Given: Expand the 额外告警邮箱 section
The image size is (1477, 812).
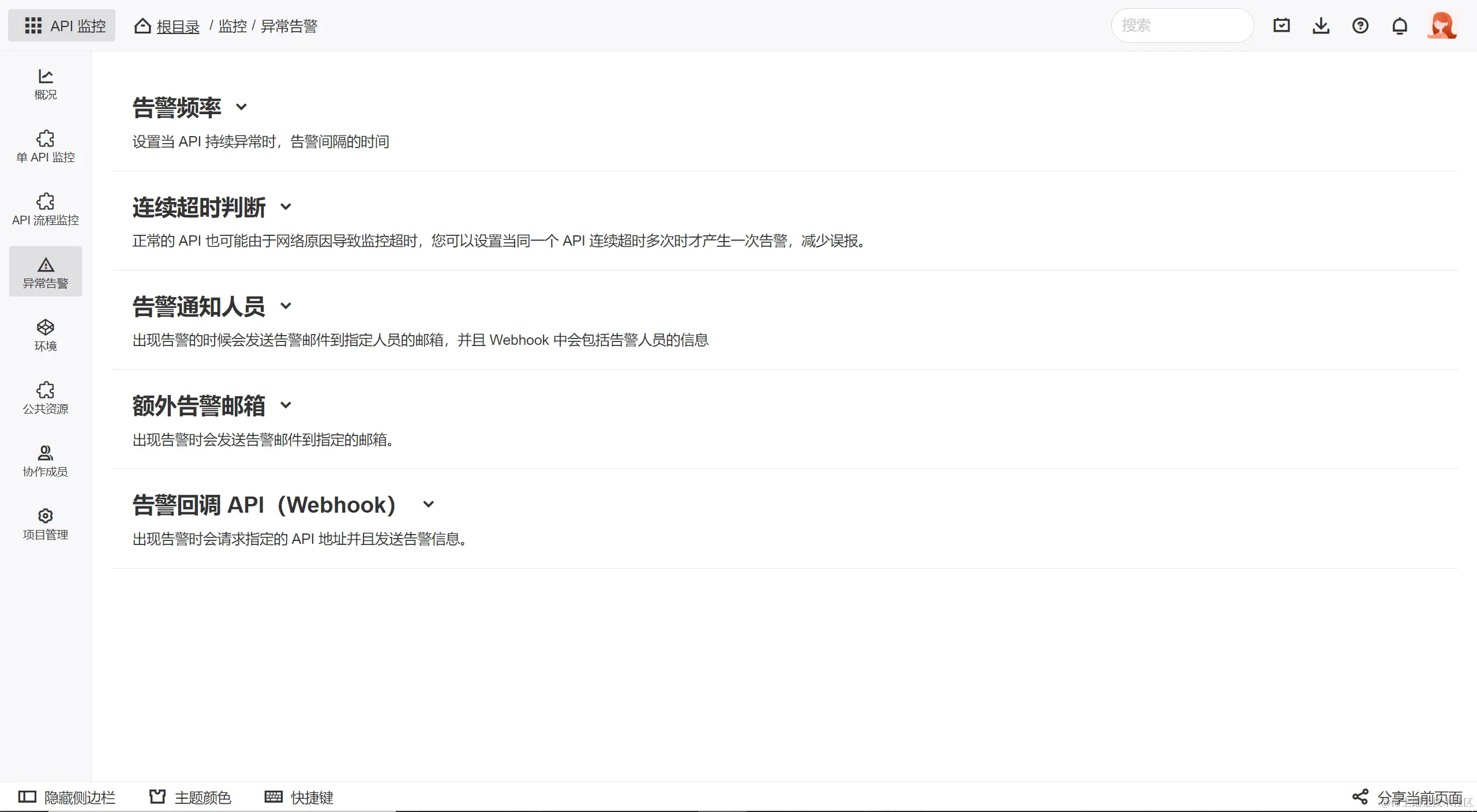Looking at the screenshot, I should 286,405.
